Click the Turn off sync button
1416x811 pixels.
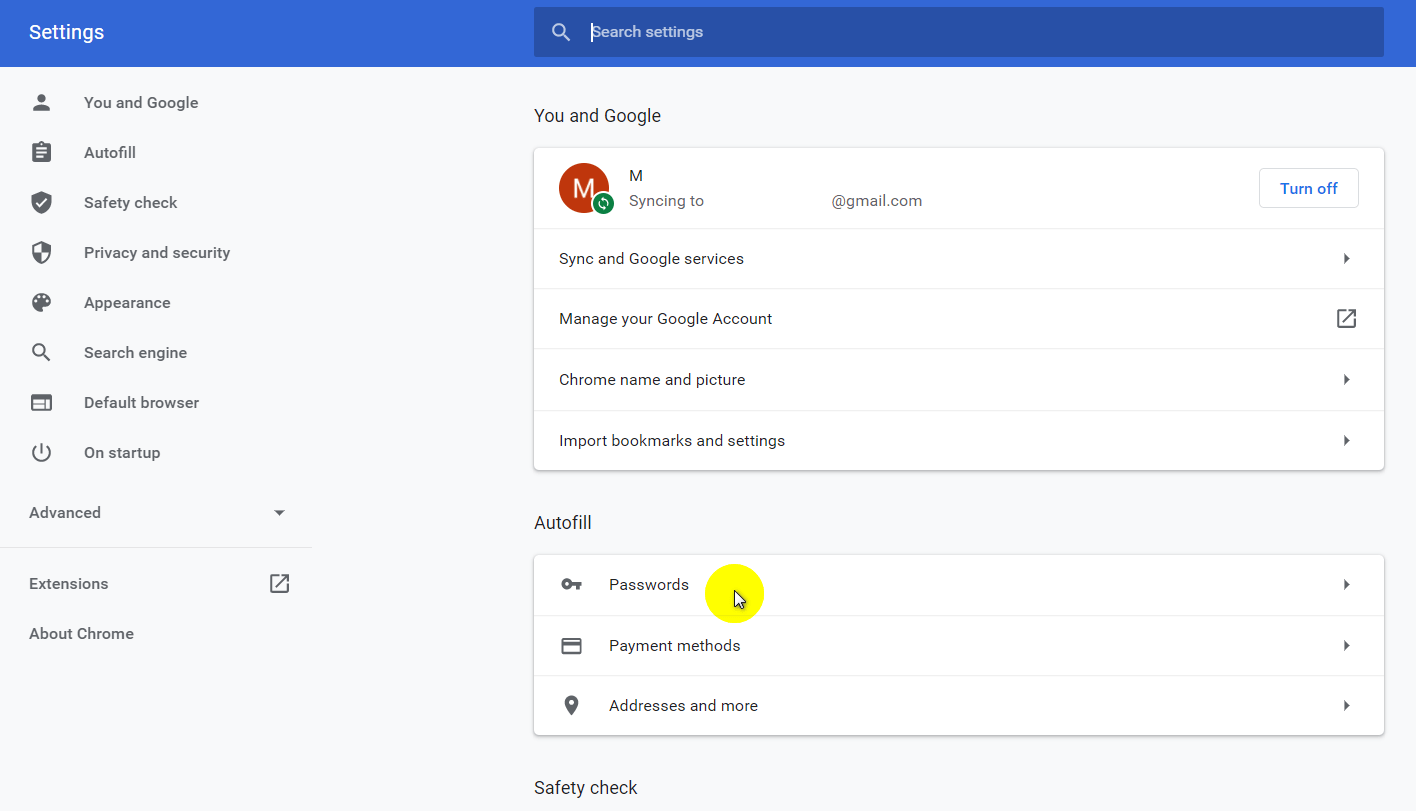click(x=1308, y=188)
